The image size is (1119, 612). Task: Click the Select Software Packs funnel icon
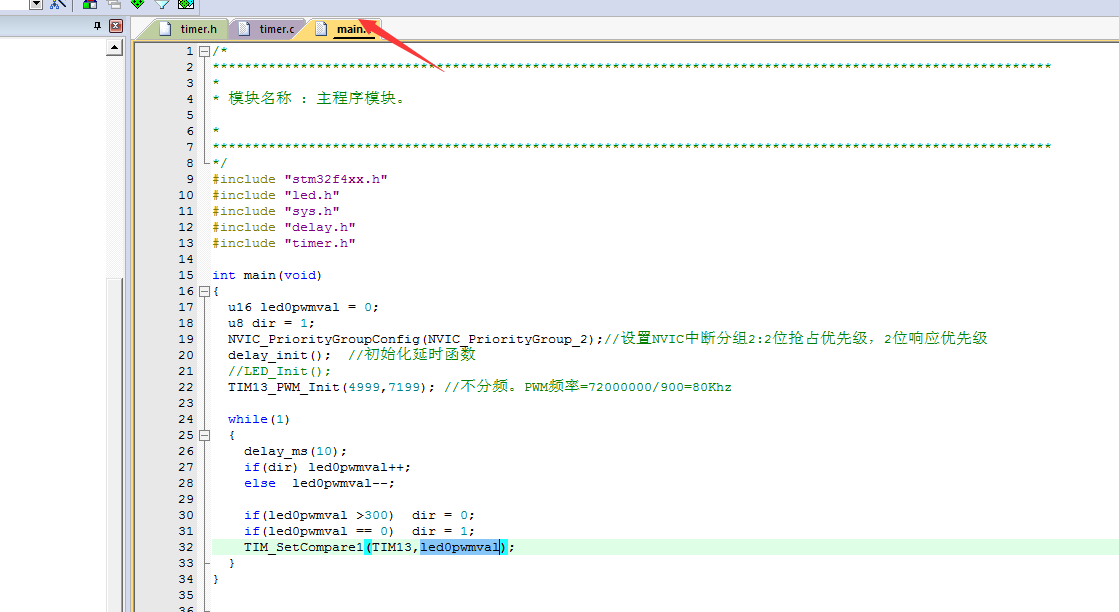[161, 4]
